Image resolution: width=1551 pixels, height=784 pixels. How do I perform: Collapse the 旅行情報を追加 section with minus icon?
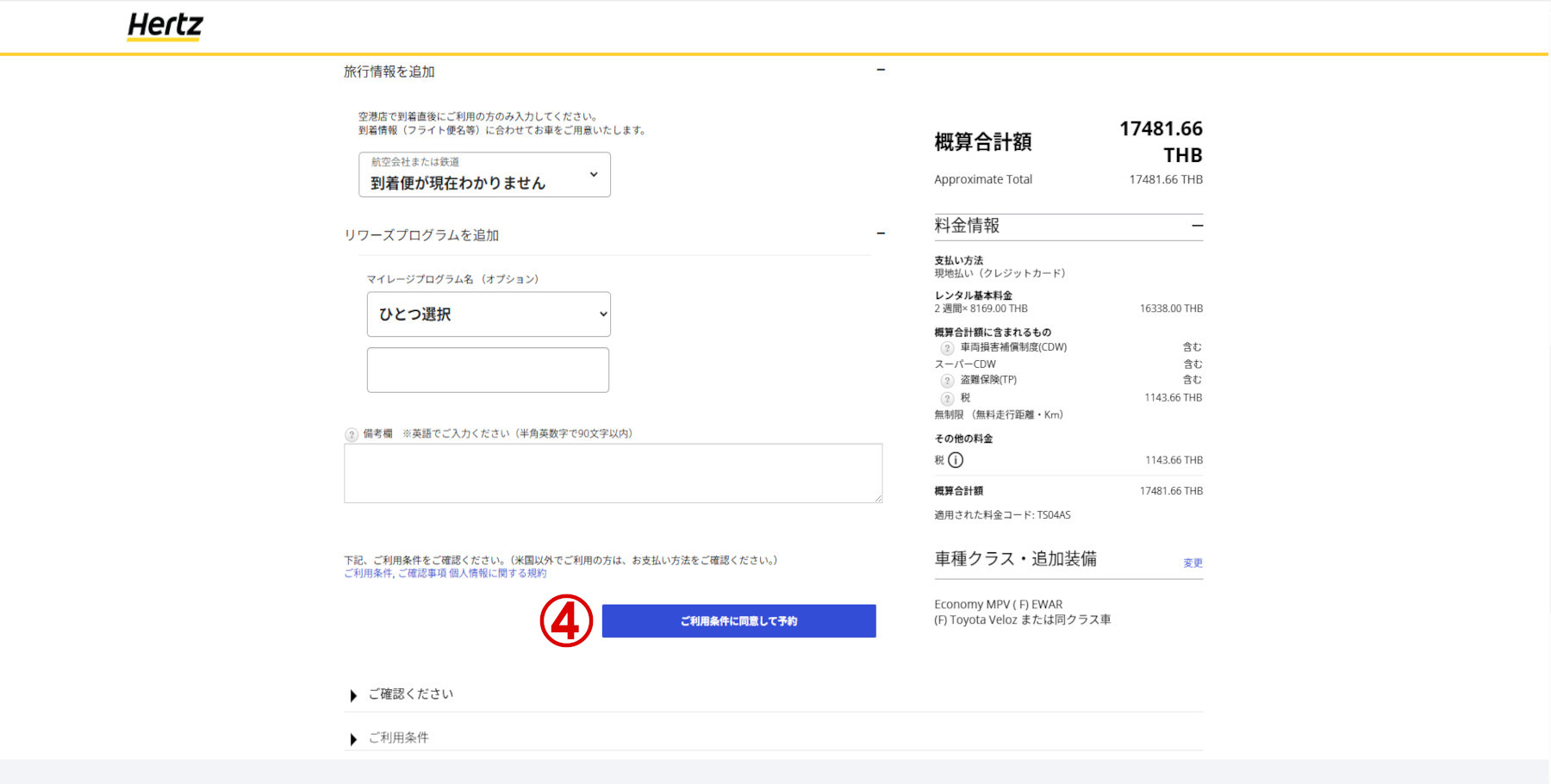[880, 69]
